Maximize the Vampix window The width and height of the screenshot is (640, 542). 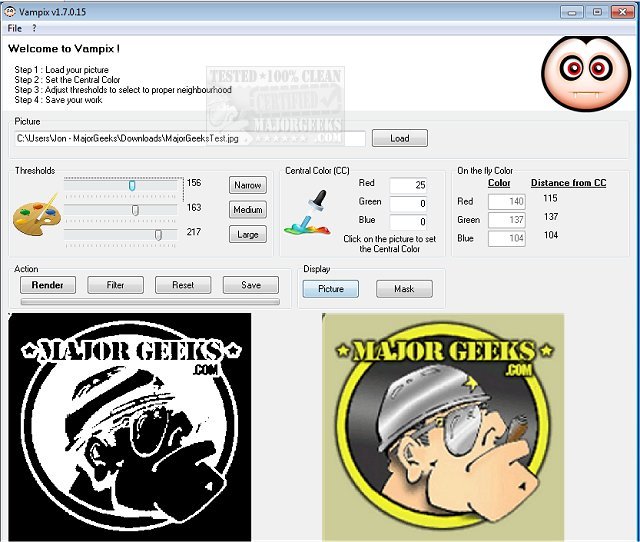coord(597,12)
